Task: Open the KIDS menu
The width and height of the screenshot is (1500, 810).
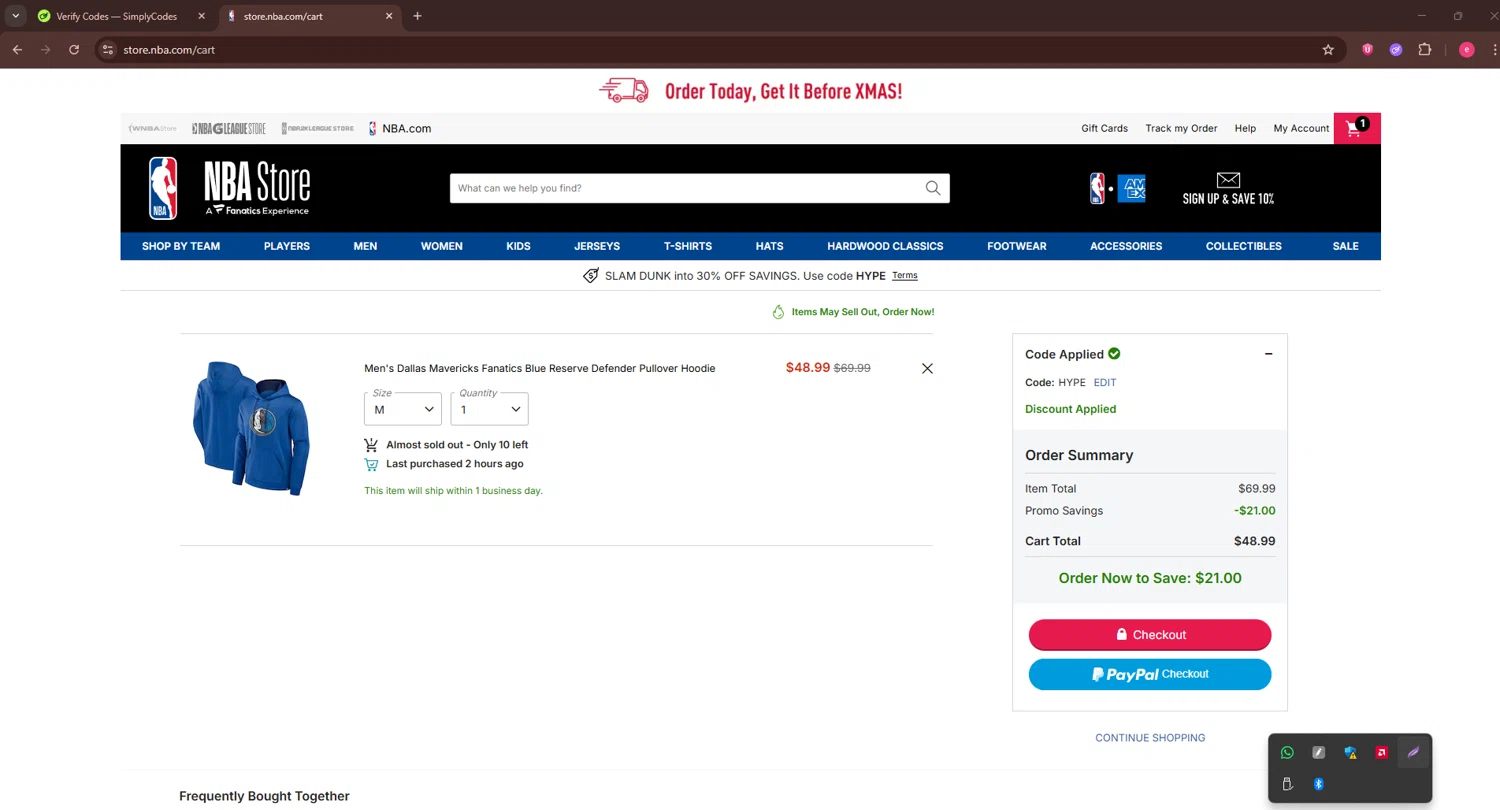Action: 518,246
